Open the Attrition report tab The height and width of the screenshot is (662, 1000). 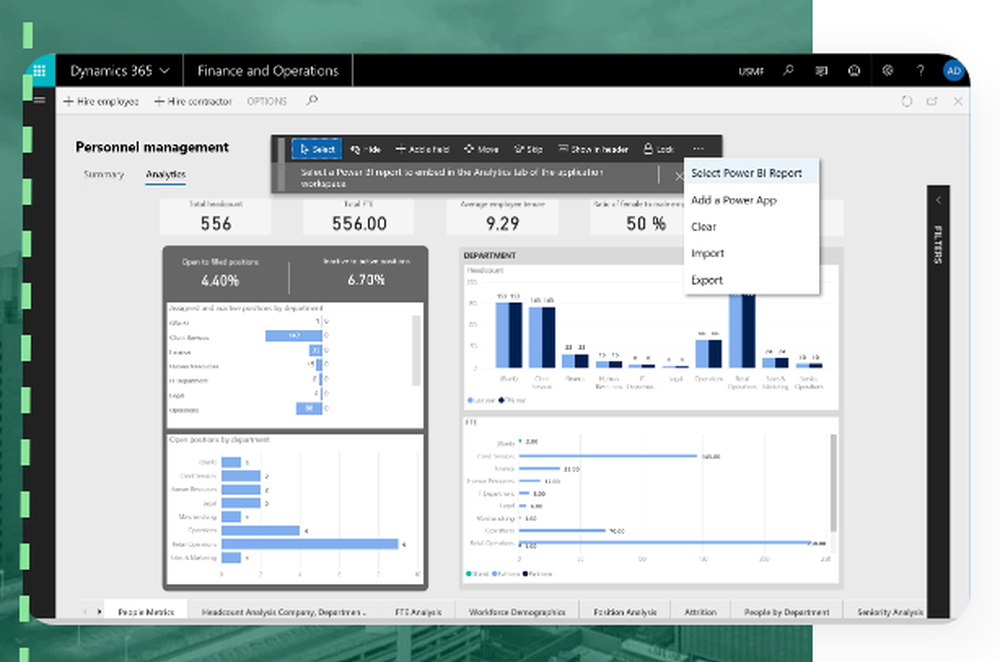pos(700,612)
